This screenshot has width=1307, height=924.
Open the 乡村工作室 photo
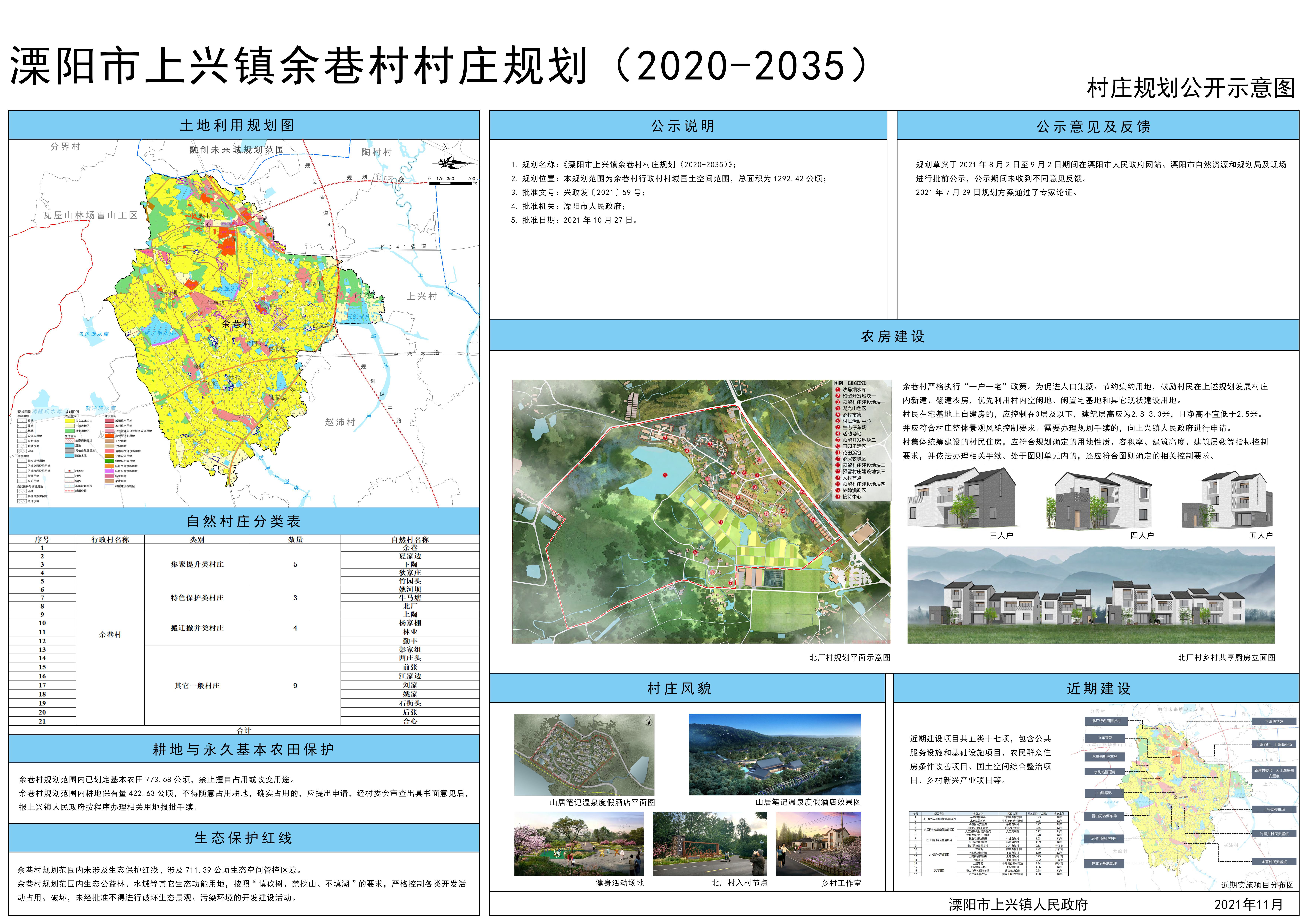(819, 844)
